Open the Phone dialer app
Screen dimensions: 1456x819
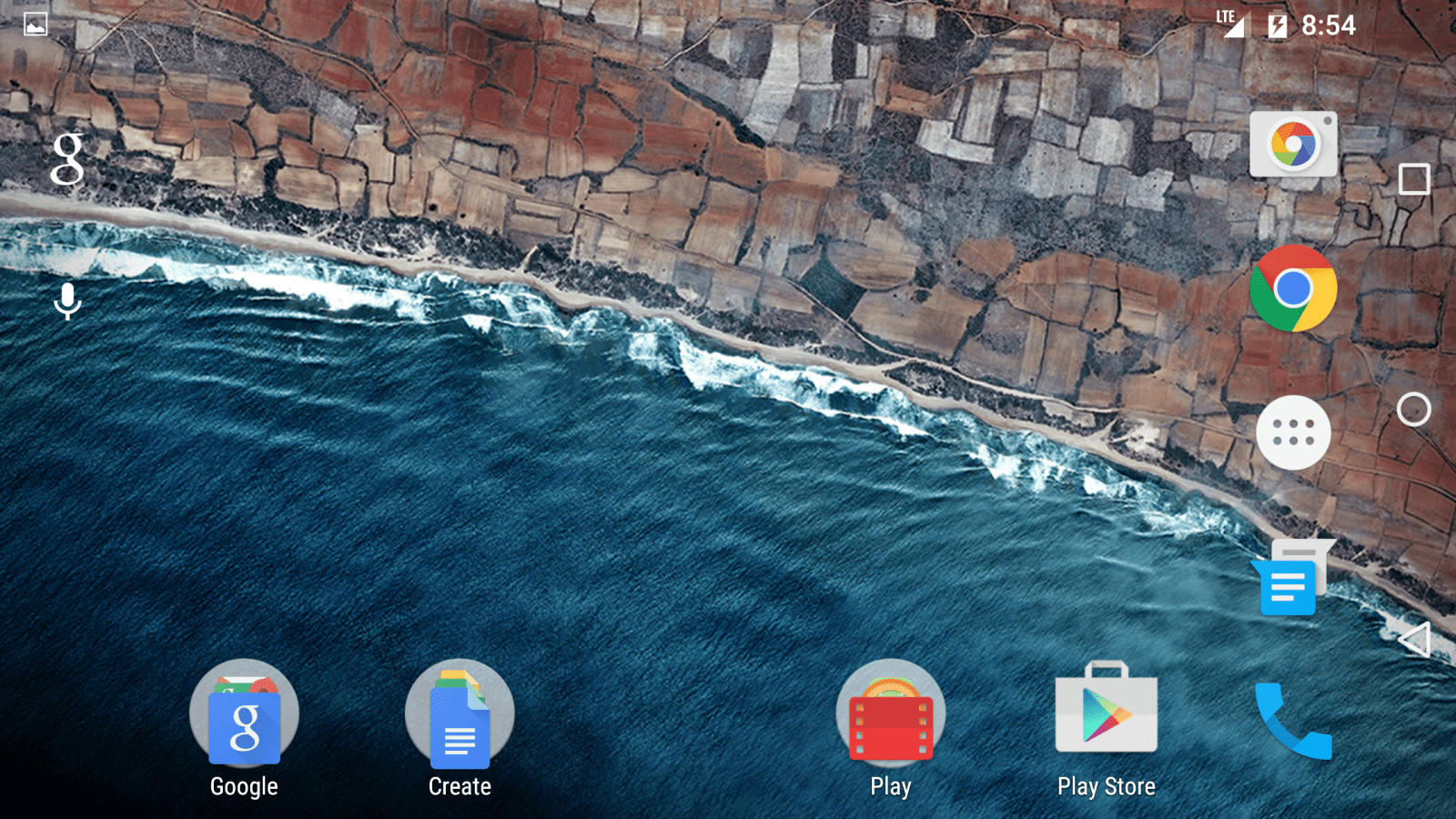(1293, 721)
